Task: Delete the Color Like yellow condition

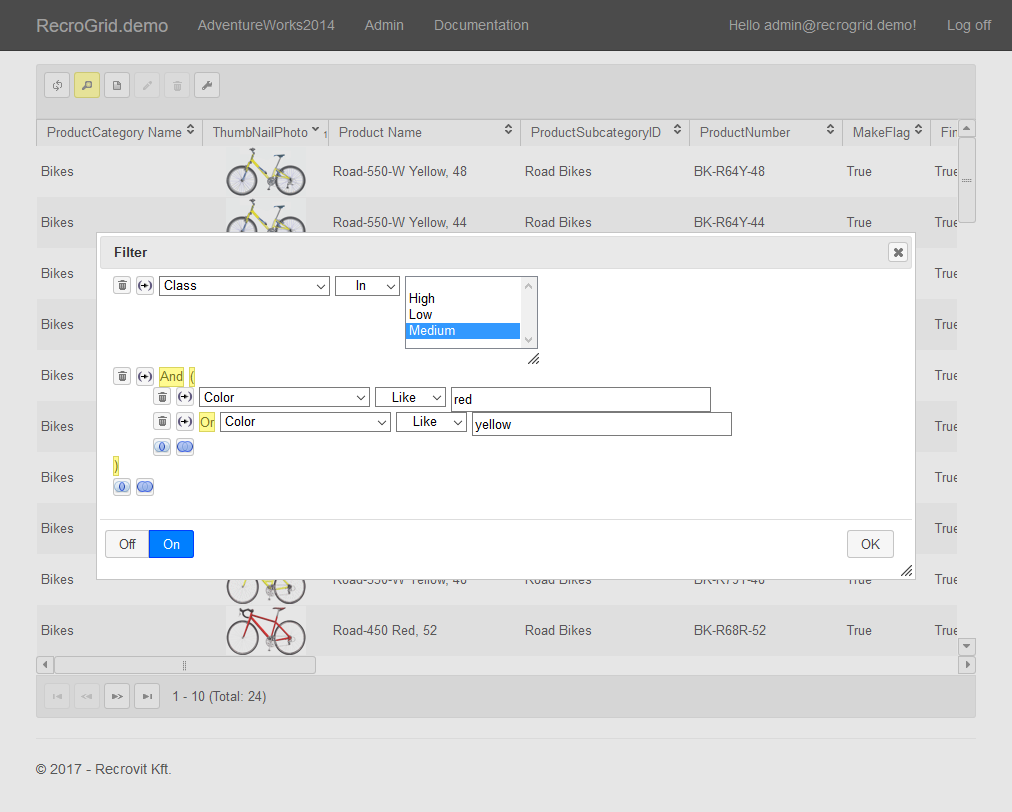Action: [162, 421]
